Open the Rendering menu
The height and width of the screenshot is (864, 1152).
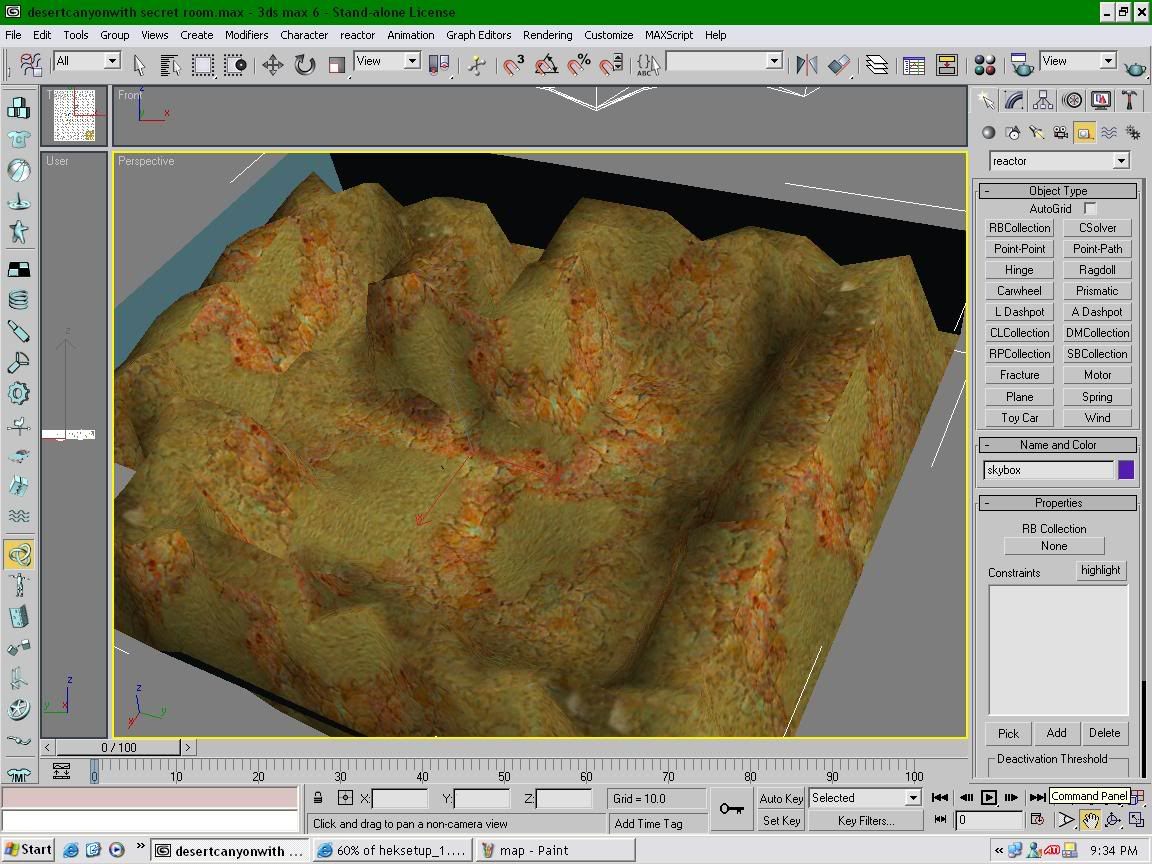click(x=547, y=35)
